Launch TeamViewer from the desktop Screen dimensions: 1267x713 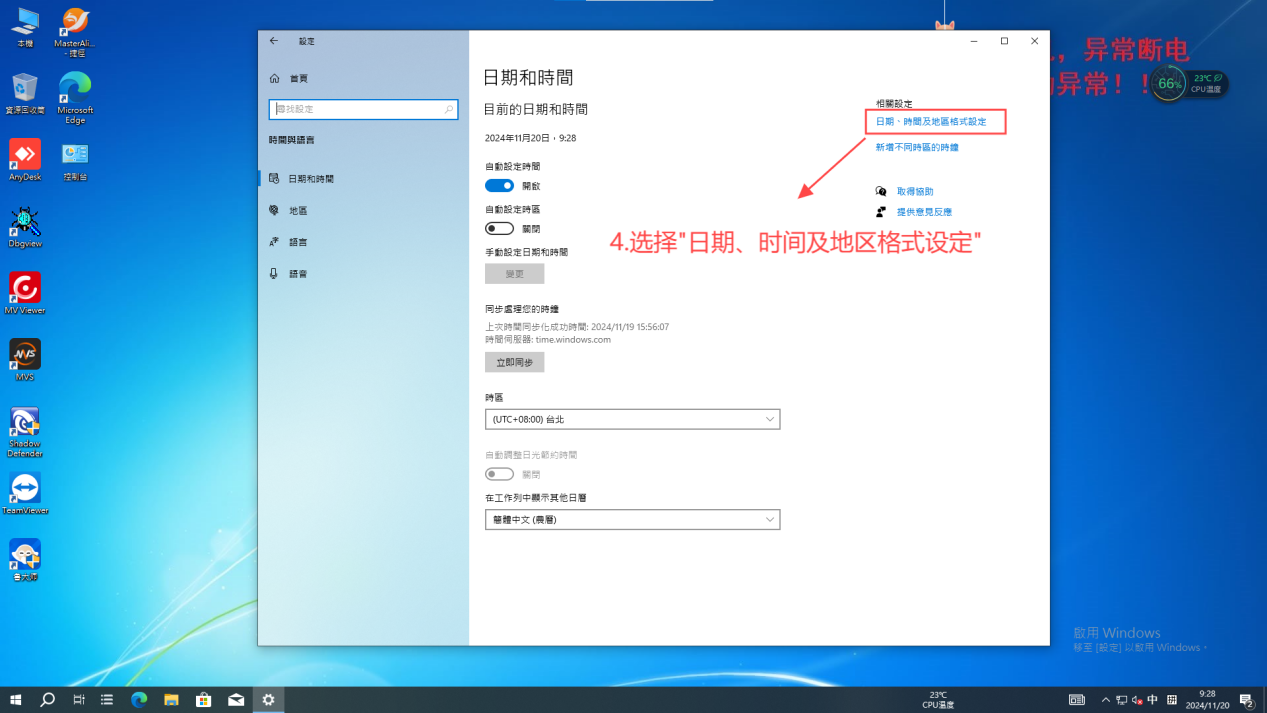25,488
